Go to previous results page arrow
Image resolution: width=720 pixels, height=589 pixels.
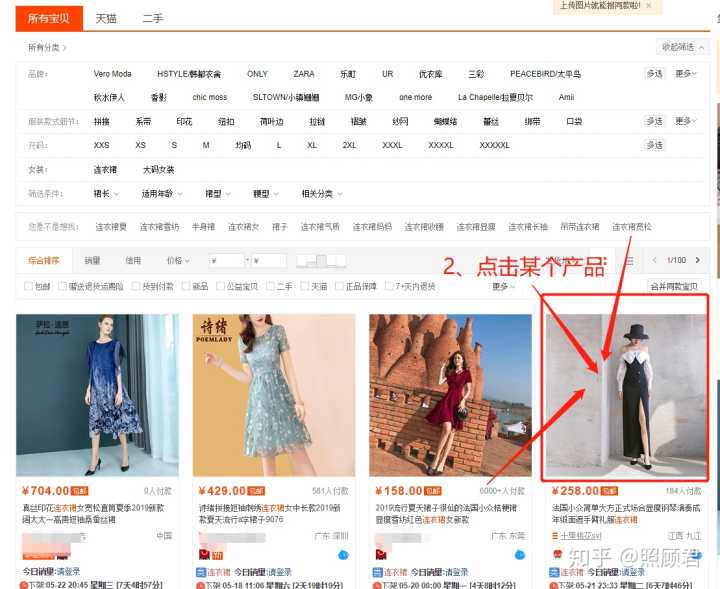click(654, 260)
